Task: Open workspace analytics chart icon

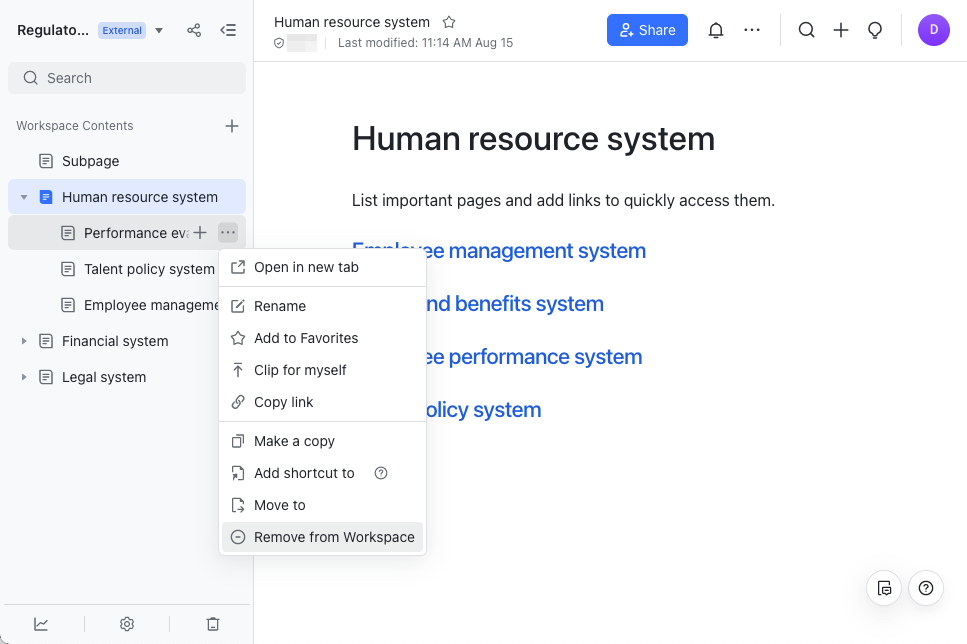Action: 41,624
